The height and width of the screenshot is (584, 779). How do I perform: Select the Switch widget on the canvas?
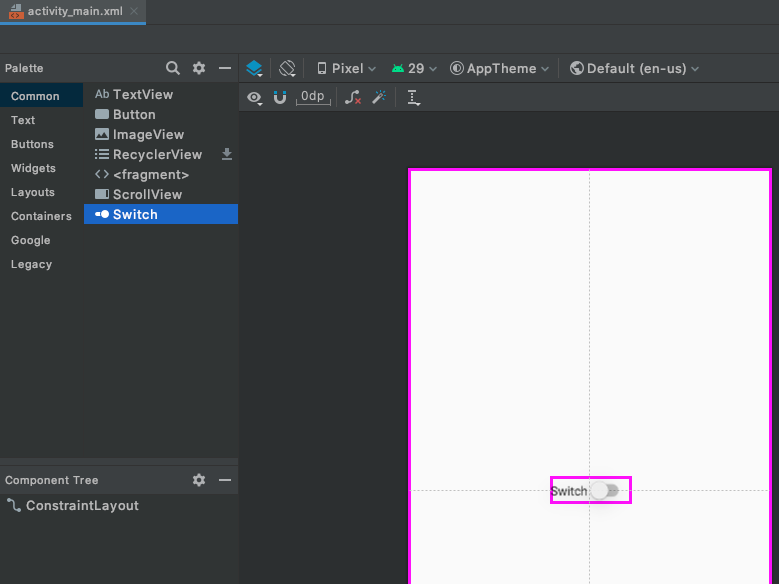click(591, 490)
